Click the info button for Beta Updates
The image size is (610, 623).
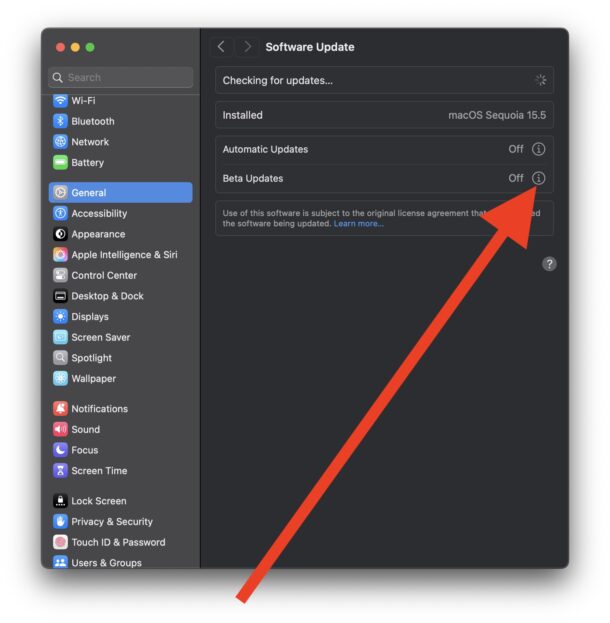click(538, 178)
